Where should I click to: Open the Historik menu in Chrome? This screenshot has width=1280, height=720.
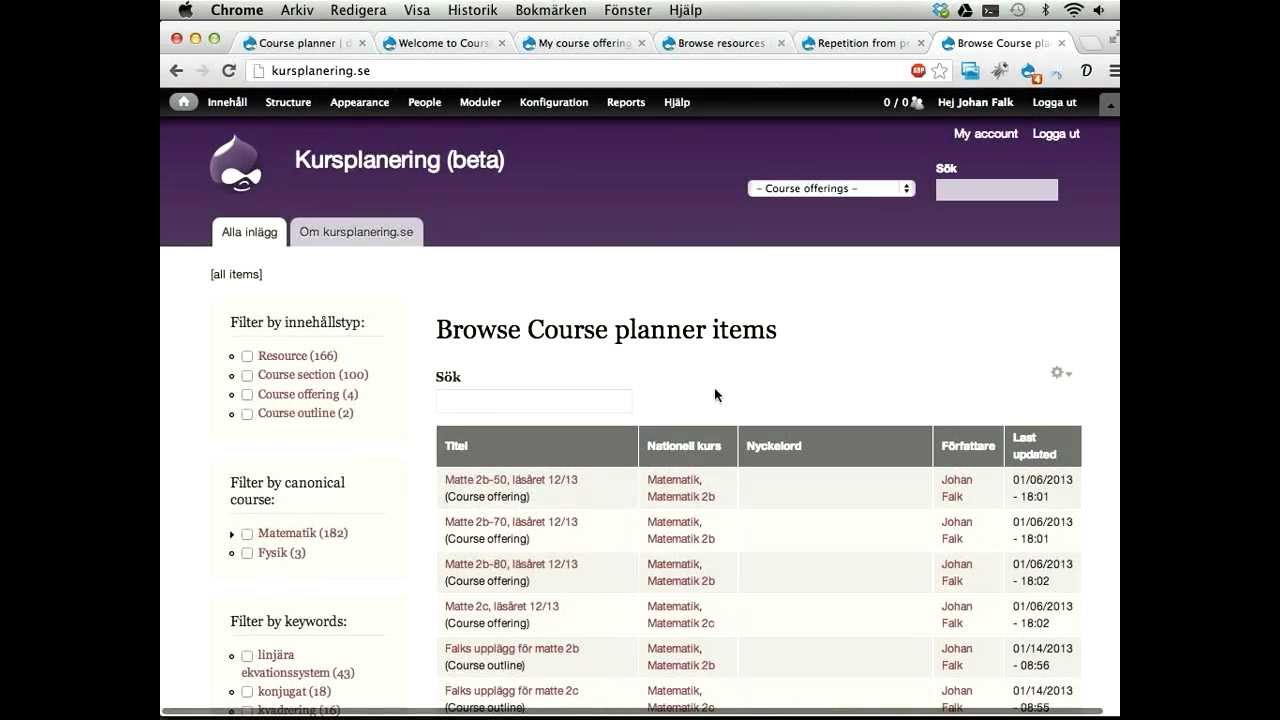[472, 10]
